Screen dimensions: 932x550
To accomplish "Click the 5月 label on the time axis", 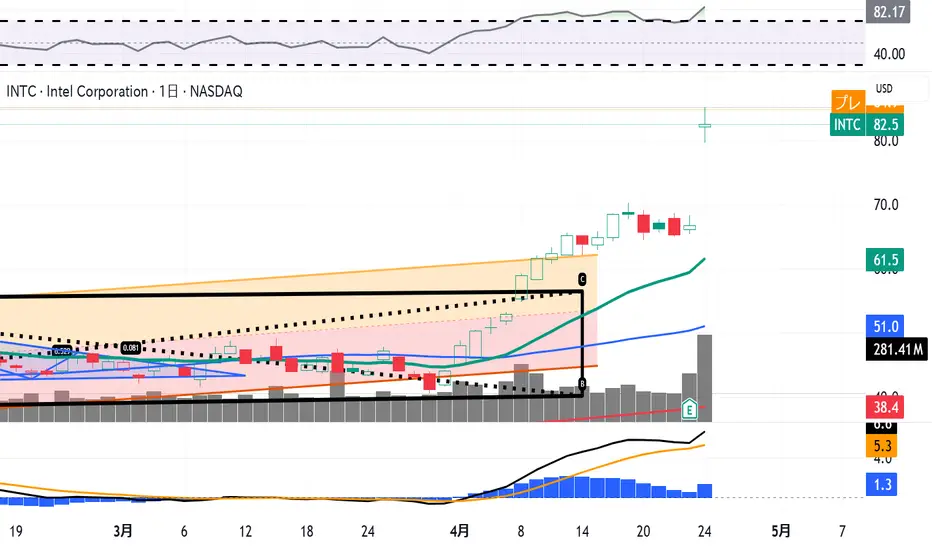I will 781,531.
